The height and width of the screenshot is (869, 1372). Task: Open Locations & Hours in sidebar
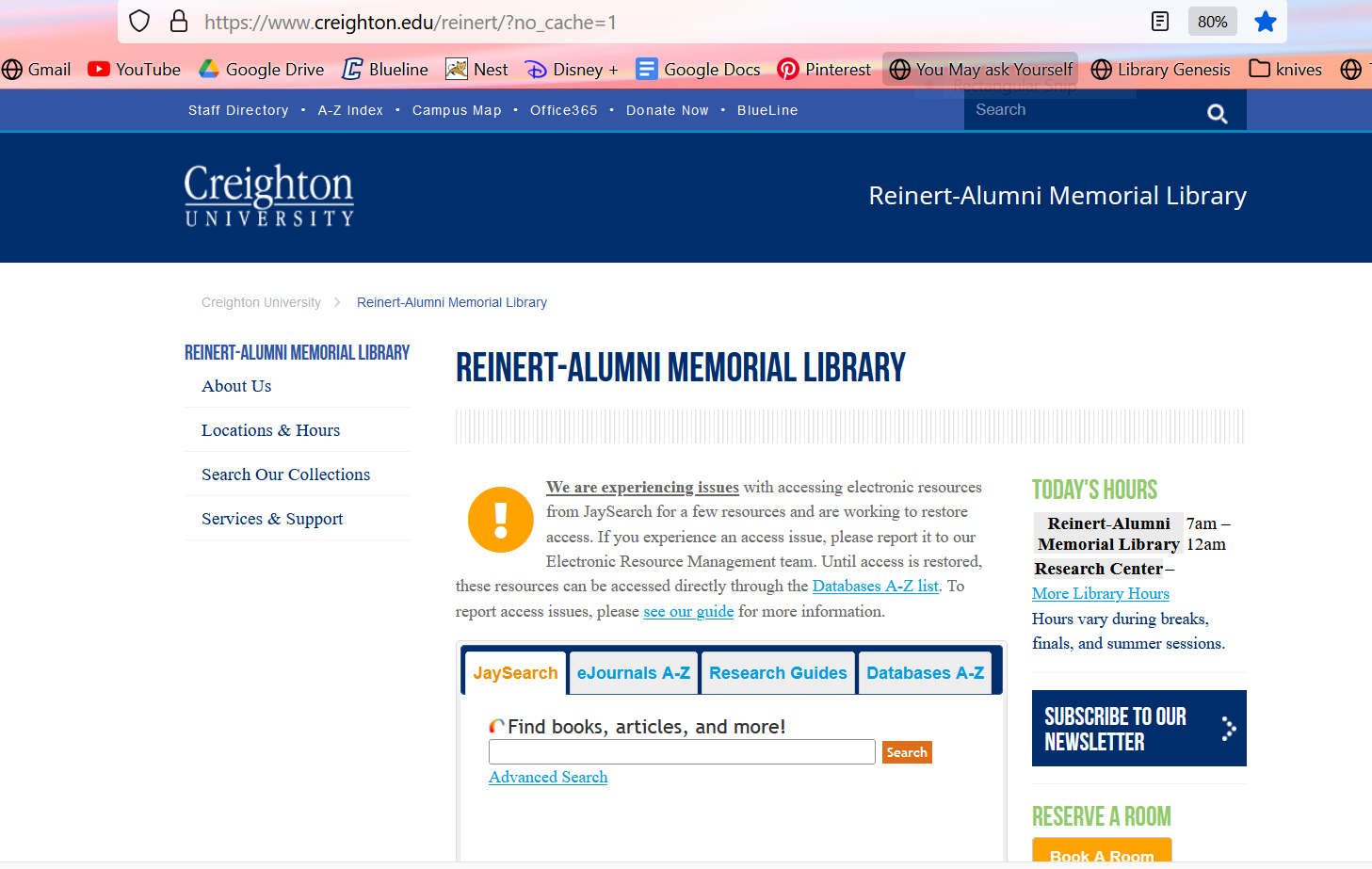click(271, 430)
